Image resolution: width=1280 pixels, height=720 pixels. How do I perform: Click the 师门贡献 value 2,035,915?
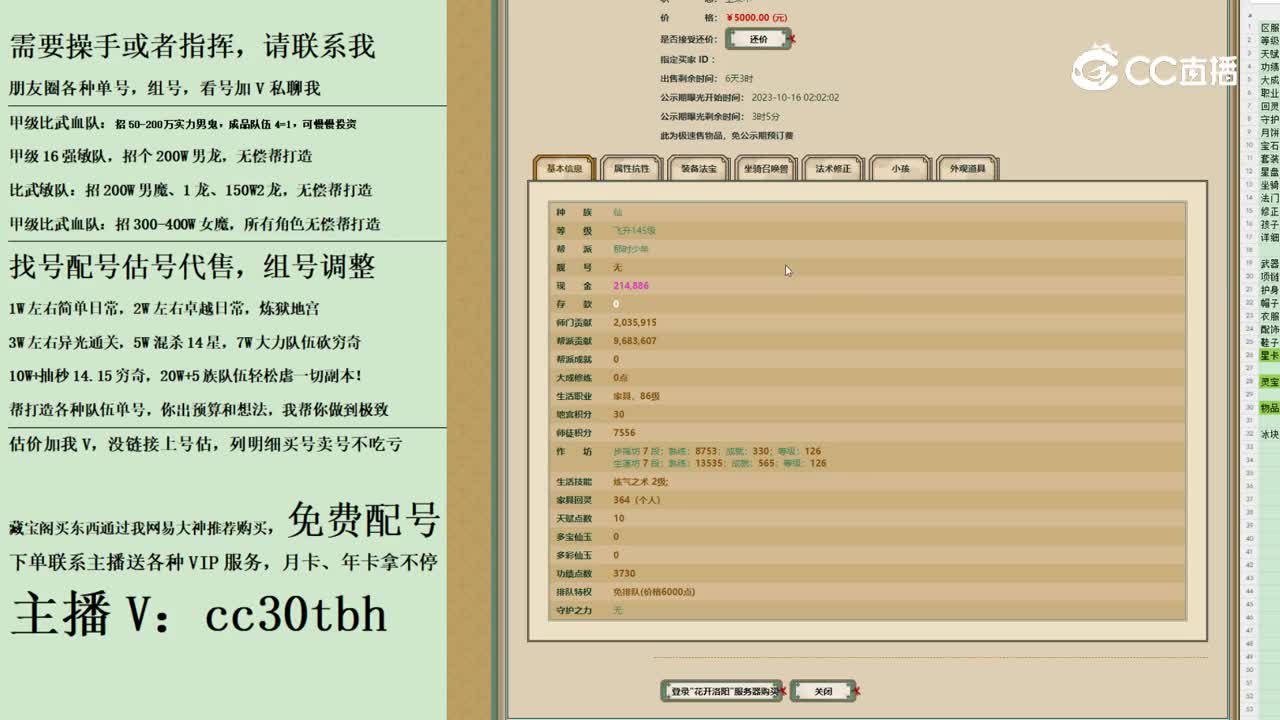[635, 323]
